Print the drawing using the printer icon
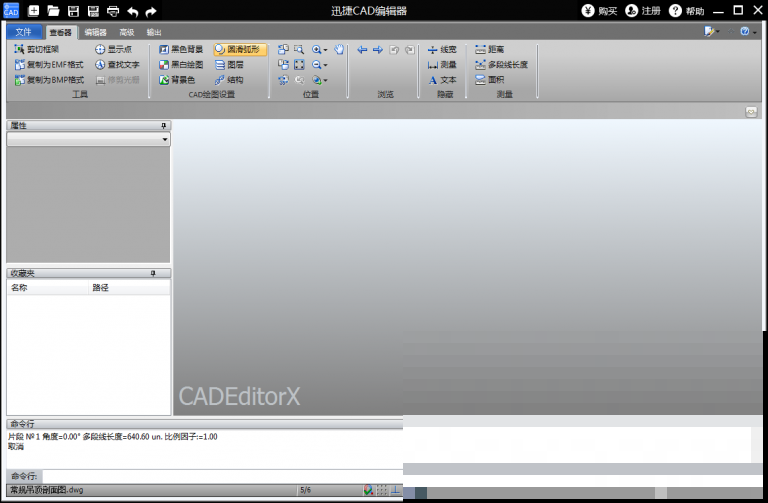 click(x=113, y=11)
